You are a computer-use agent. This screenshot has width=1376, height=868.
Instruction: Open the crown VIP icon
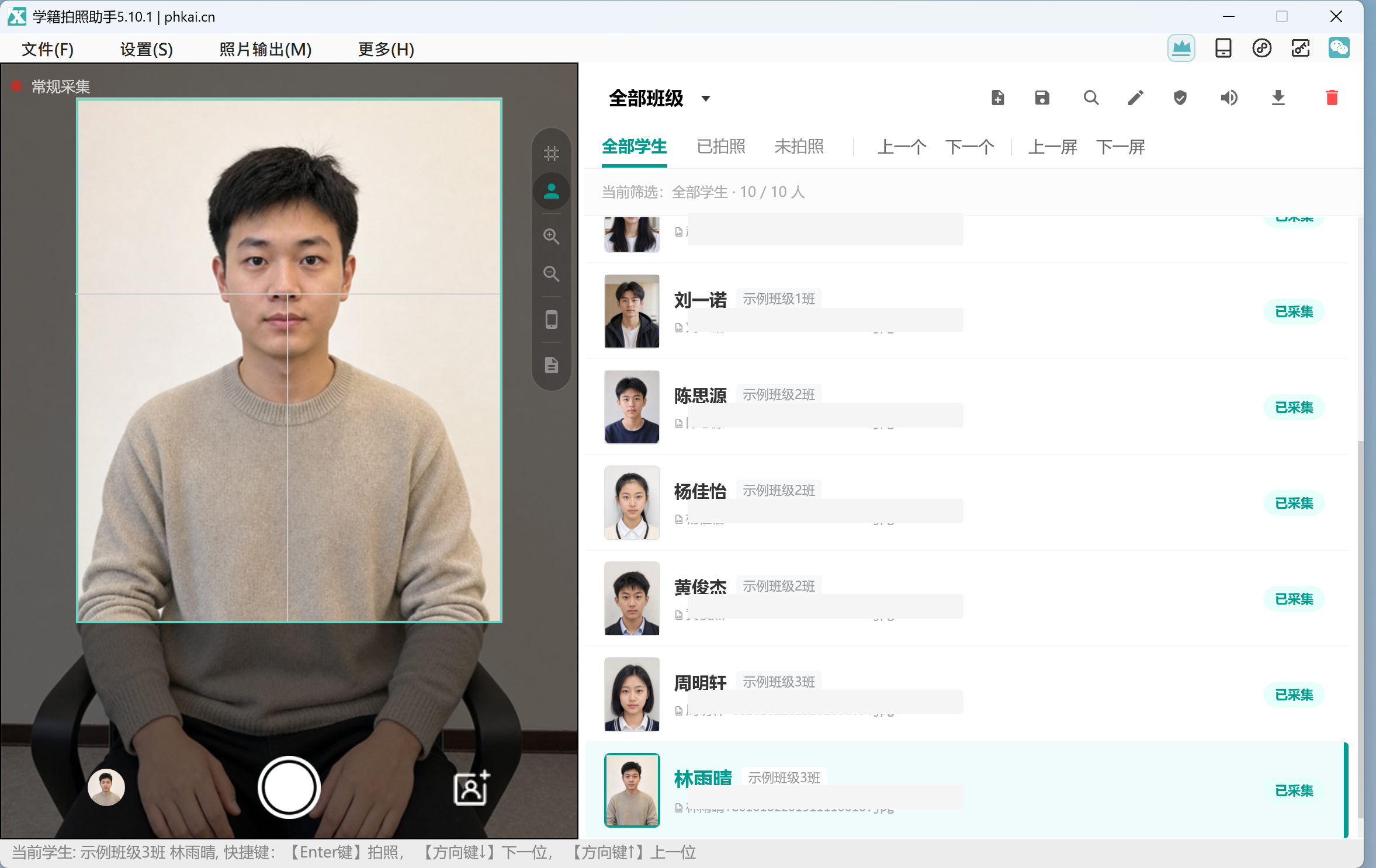click(1181, 48)
